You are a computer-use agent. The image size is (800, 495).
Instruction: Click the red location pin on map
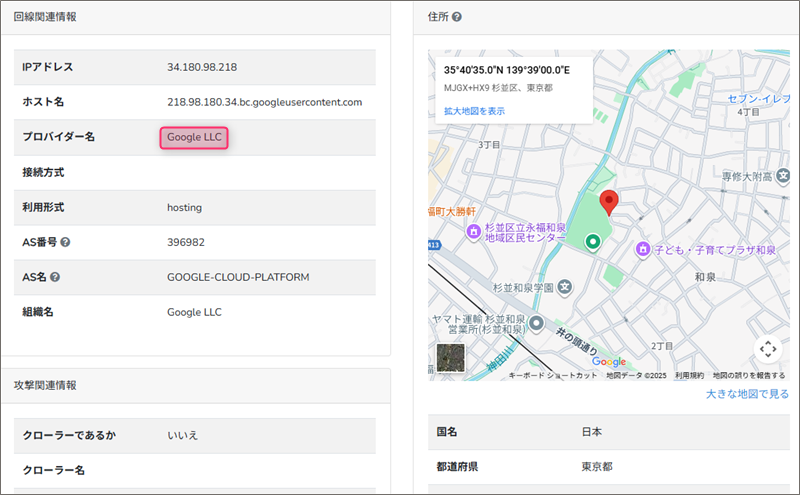tap(608, 201)
